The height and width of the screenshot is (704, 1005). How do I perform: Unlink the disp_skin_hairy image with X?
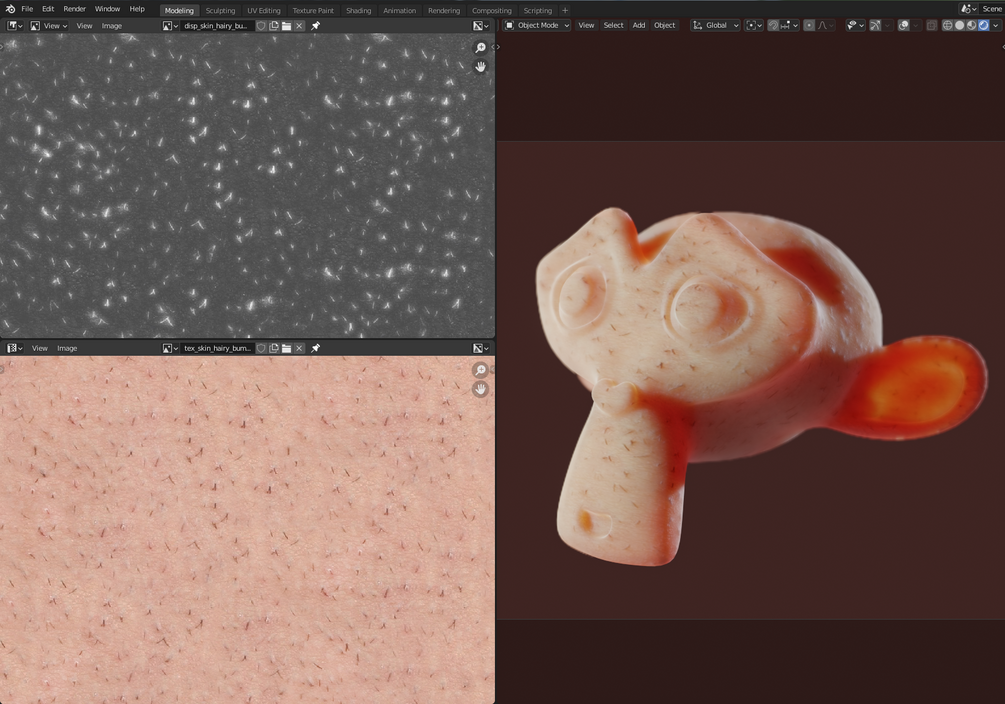[299, 26]
